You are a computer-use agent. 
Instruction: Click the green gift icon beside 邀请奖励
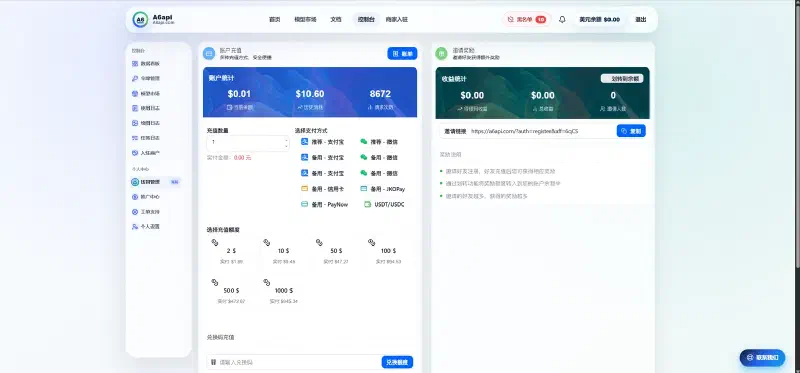point(441,53)
